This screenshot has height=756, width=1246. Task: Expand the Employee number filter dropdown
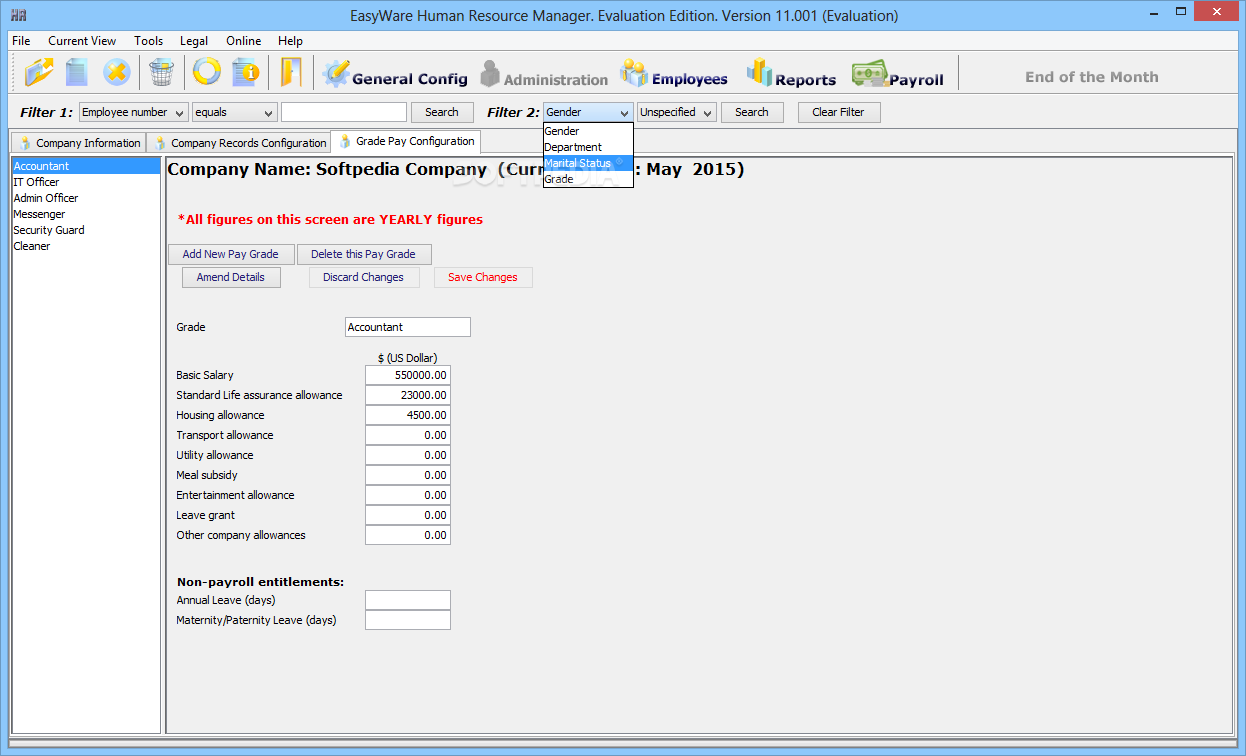(x=133, y=112)
